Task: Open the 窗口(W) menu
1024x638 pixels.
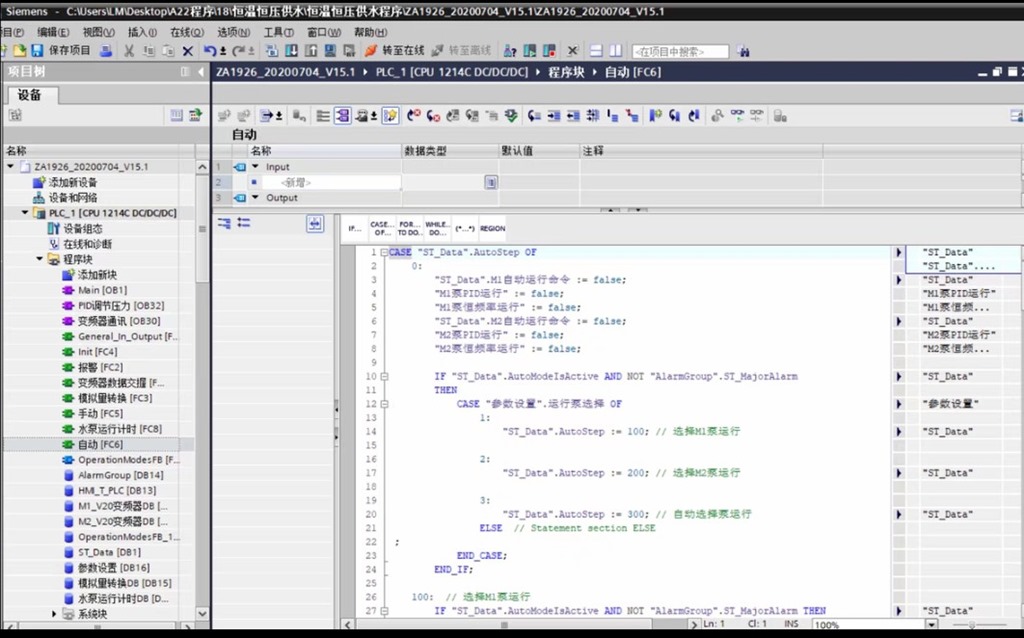Action: 324,32
